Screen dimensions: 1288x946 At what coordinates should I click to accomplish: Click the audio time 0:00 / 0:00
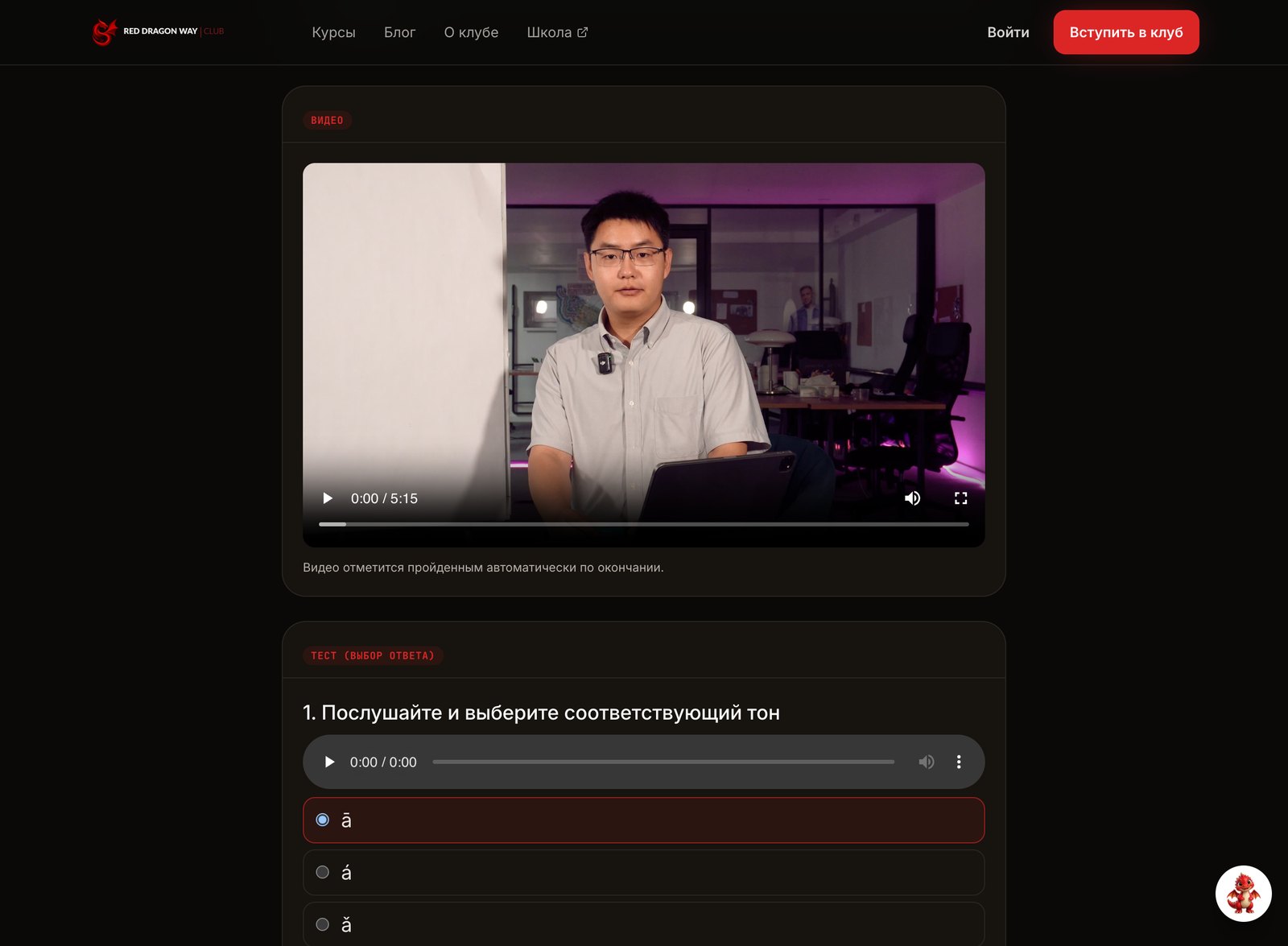point(383,762)
